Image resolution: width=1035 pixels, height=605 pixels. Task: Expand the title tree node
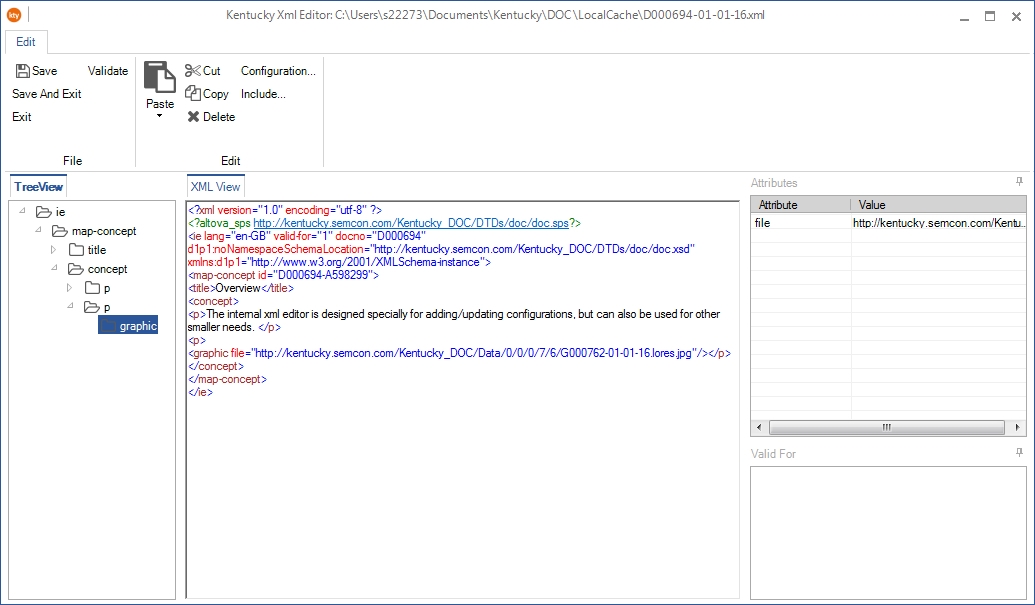[54, 250]
